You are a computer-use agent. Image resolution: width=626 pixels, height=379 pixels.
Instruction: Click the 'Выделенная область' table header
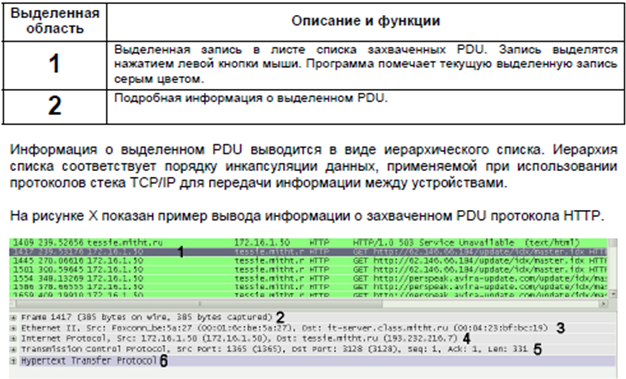pyautogui.click(x=55, y=21)
